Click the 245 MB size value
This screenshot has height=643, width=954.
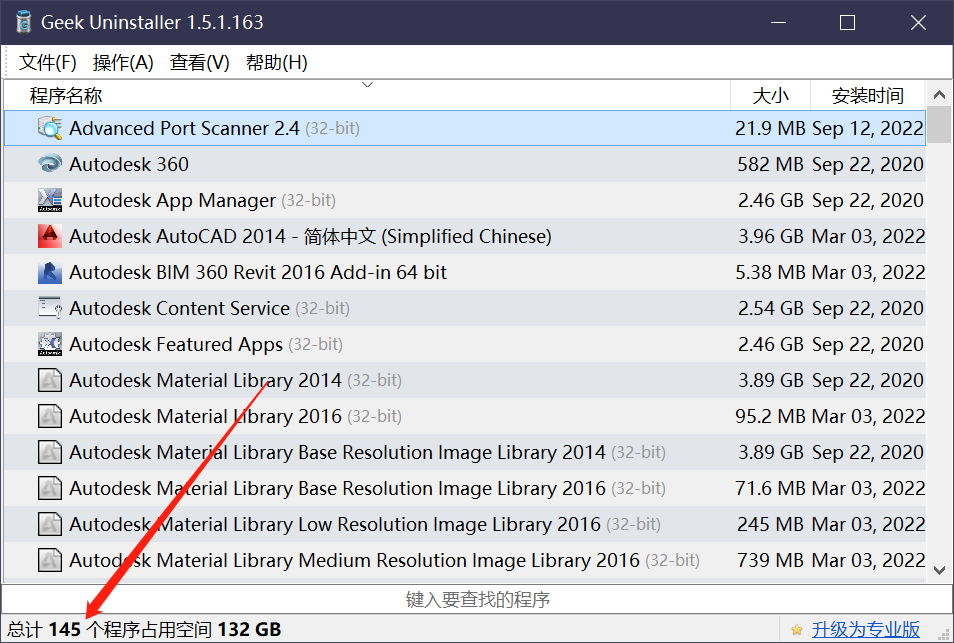click(x=770, y=524)
